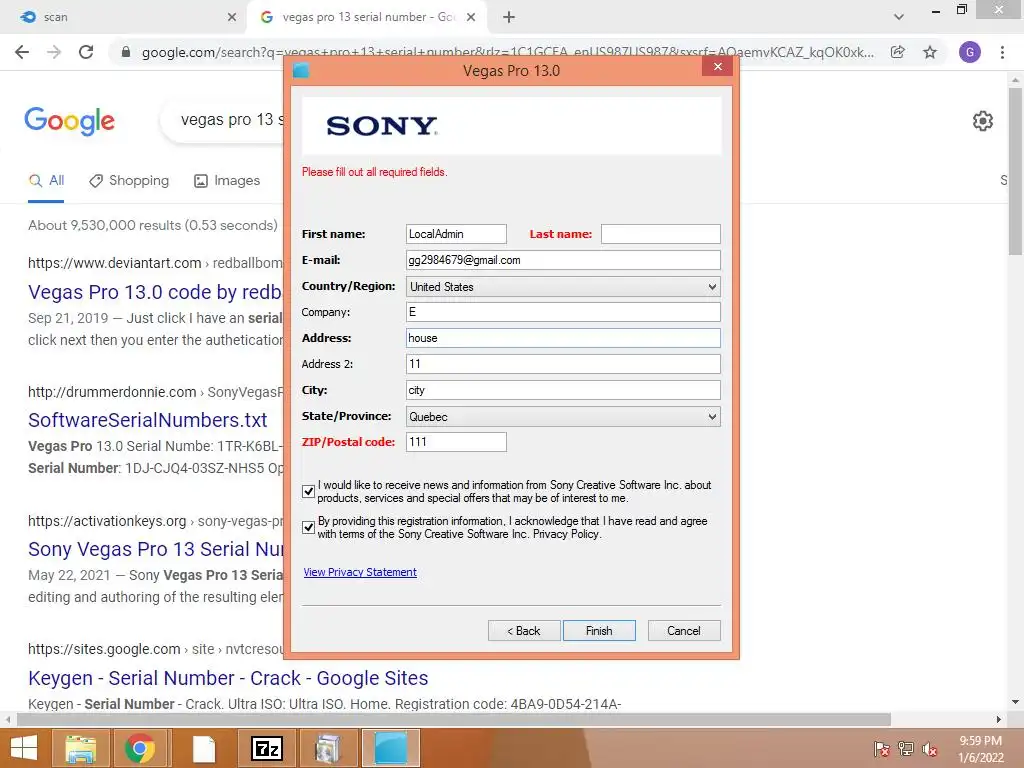The width and height of the screenshot is (1024, 768).
Task: Open the Country/Region dropdown
Action: coord(563,287)
